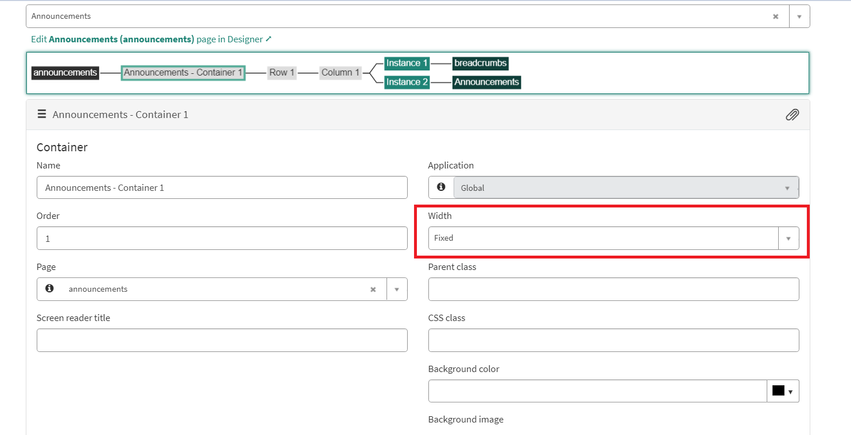Select the Instance 1 node

pyautogui.click(x=407, y=63)
